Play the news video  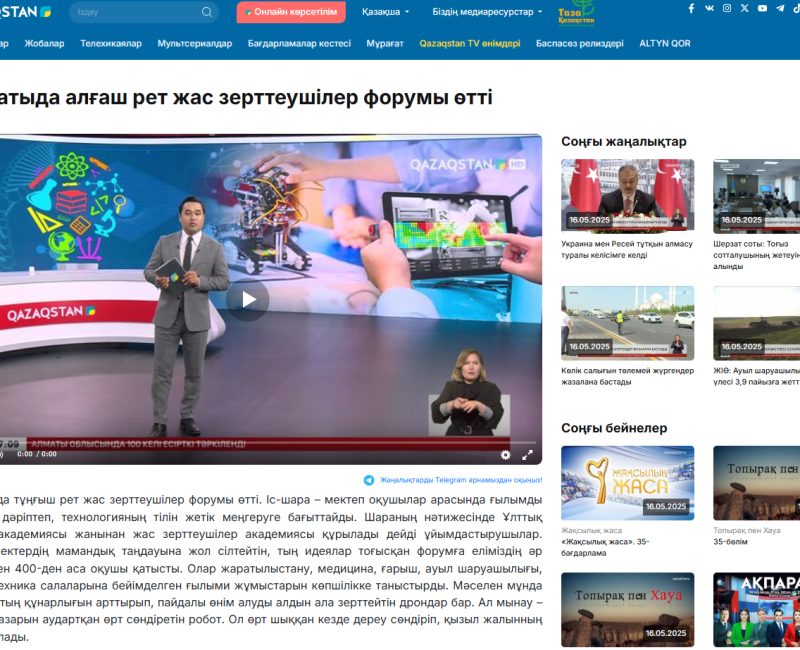(x=247, y=299)
